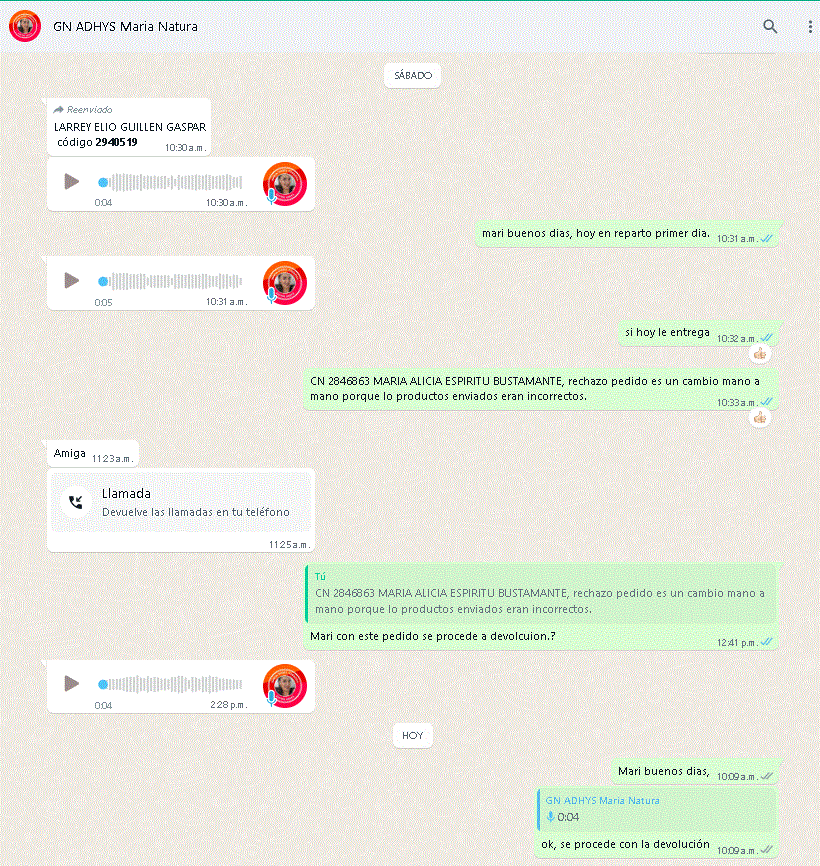Click the HOY date separator chip
820x866 pixels.
pyautogui.click(x=412, y=736)
